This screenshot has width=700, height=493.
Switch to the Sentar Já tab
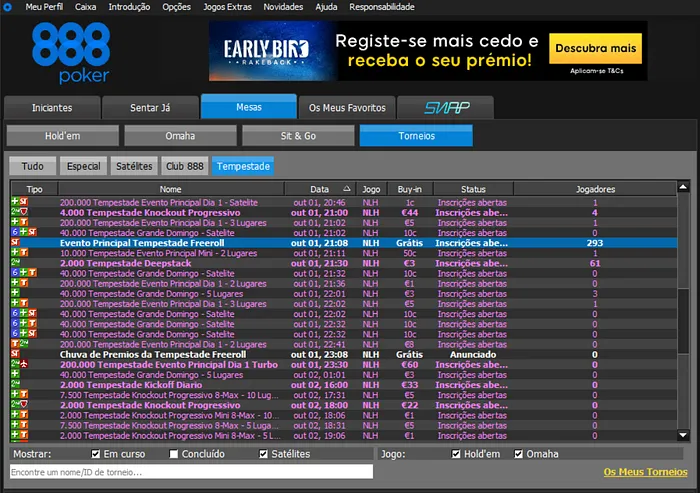(x=150, y=108)
